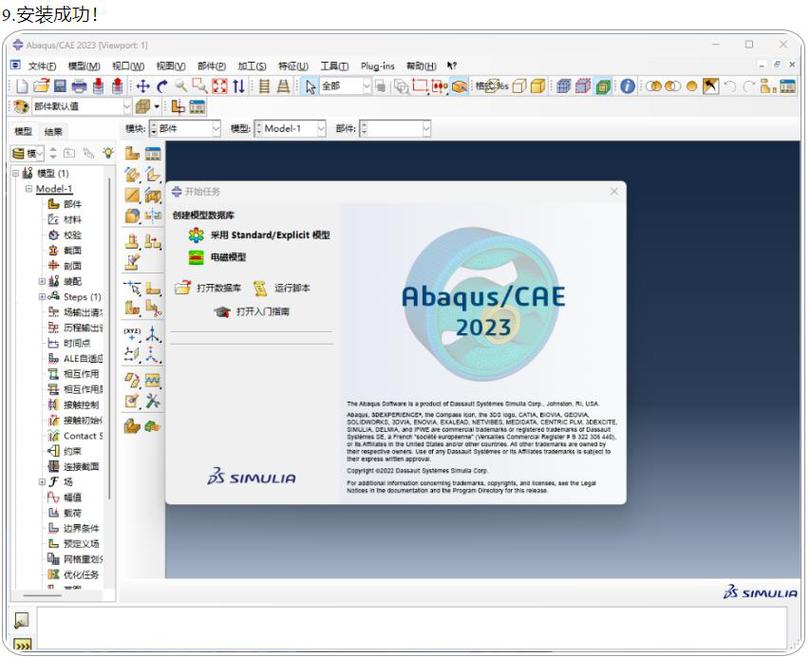Open the Plug-ins menu
This screenshot has height=657, width=810.
pyautogui.click(x=377, y=66)
